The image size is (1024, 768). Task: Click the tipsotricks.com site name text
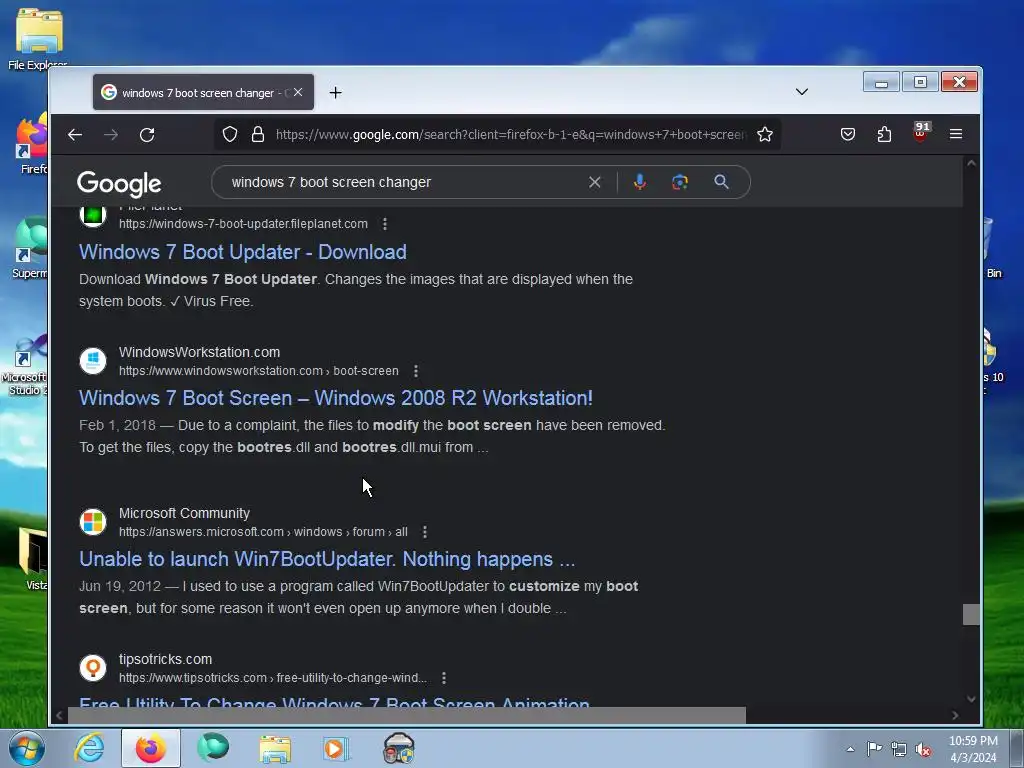click(x=165, y=659)
